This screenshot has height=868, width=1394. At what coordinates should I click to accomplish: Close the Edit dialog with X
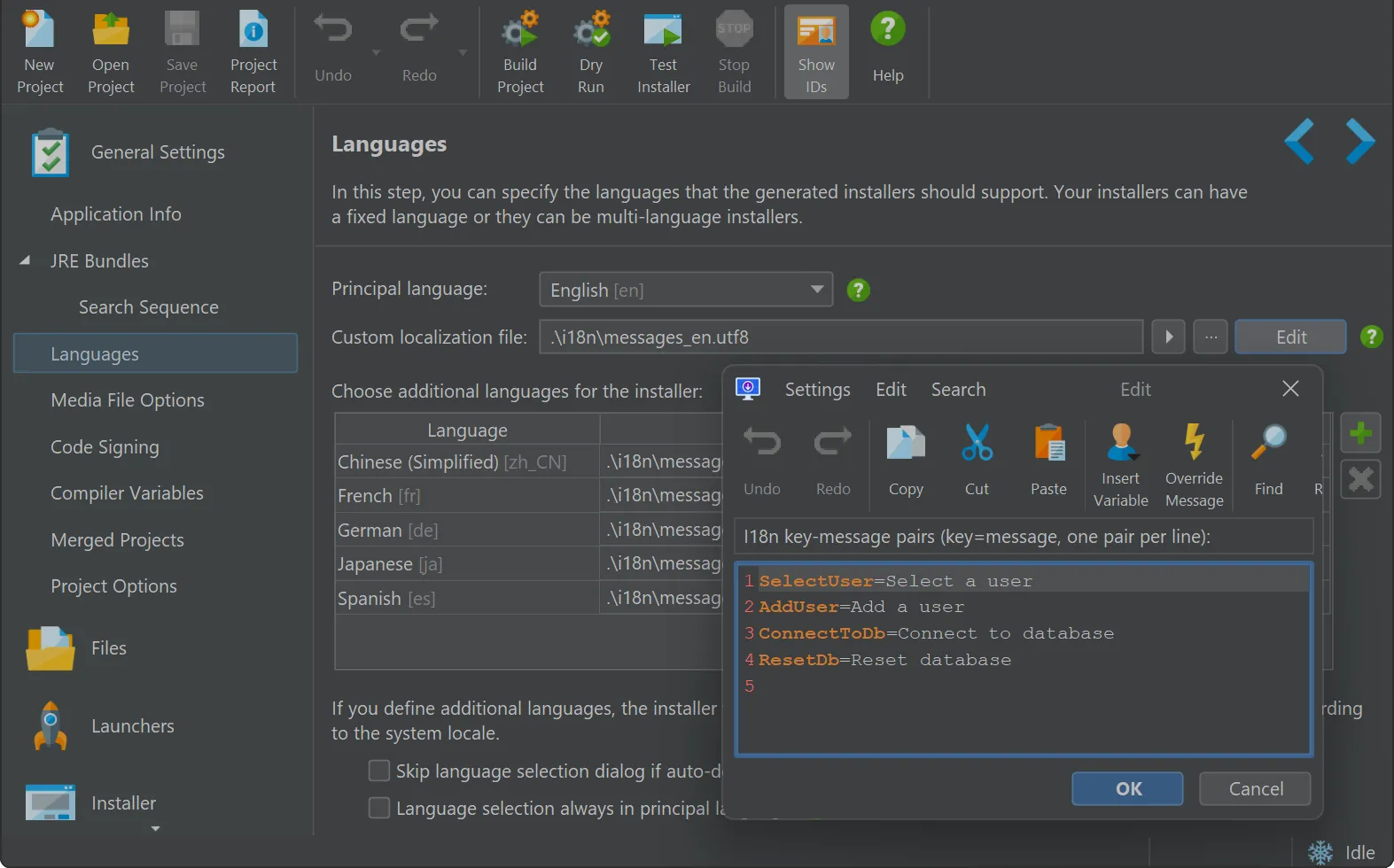coord(1290,389)
